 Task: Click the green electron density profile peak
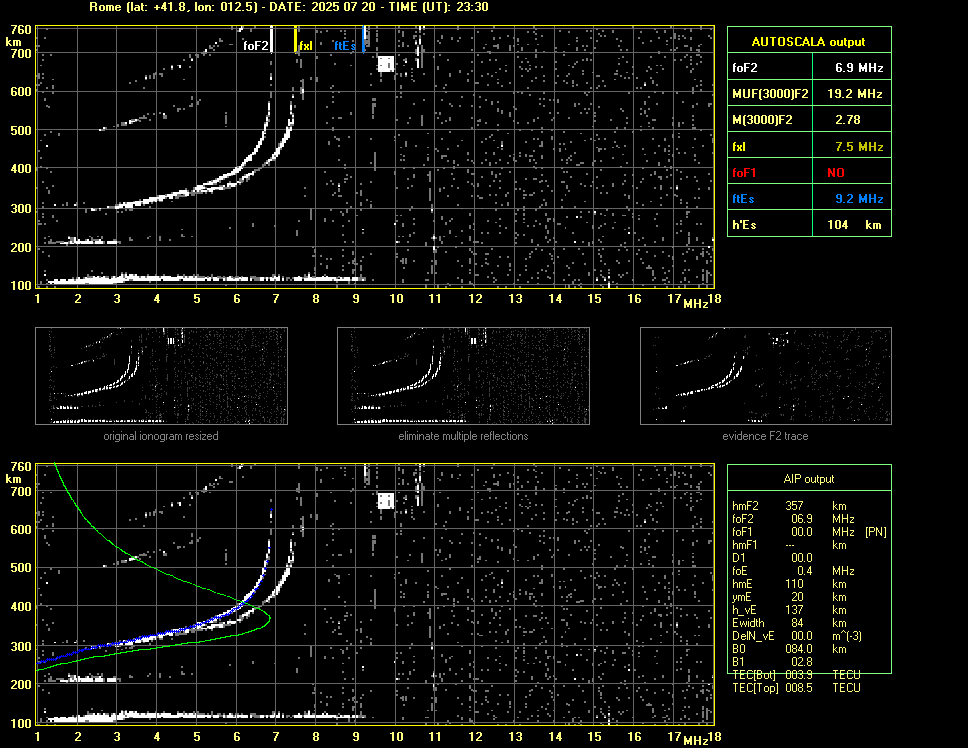269,617
